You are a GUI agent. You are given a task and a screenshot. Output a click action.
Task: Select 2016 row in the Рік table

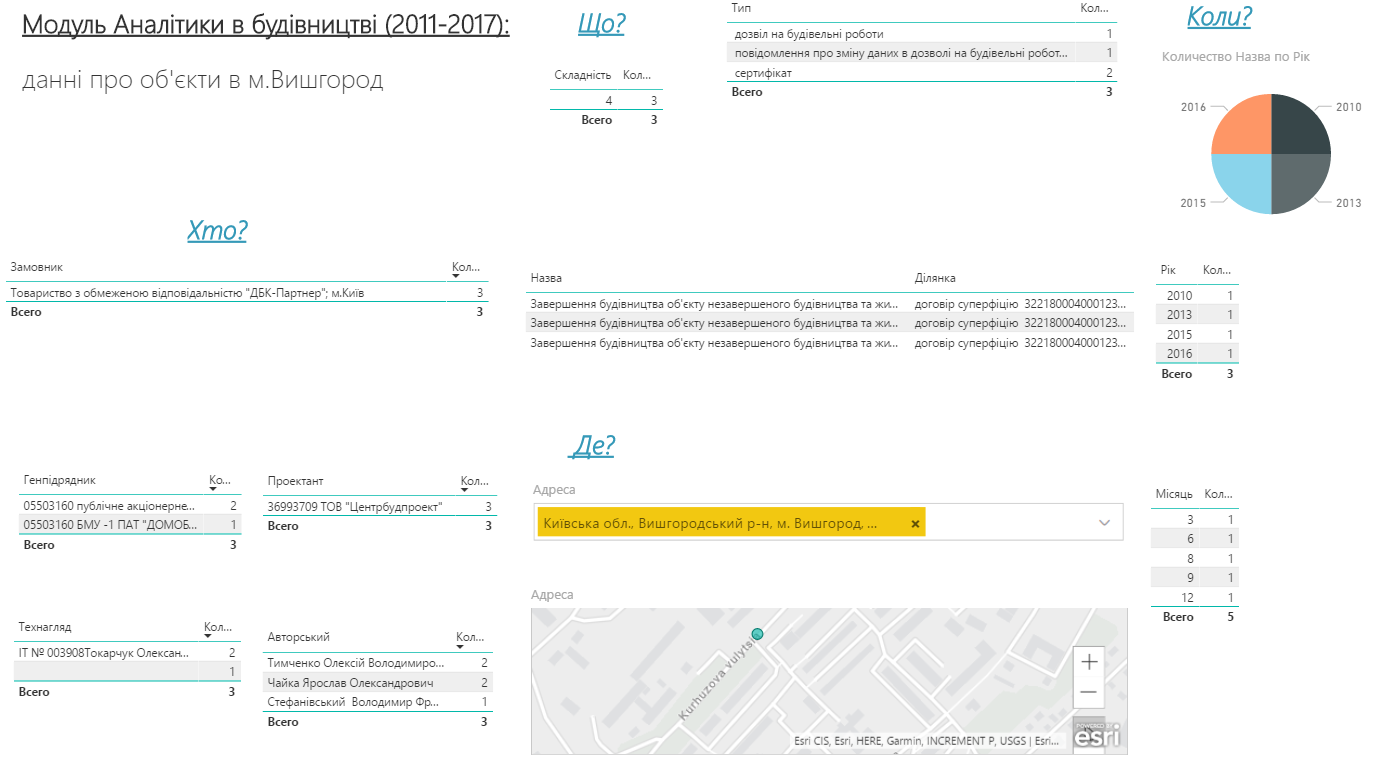click(x=1197, y=354)
